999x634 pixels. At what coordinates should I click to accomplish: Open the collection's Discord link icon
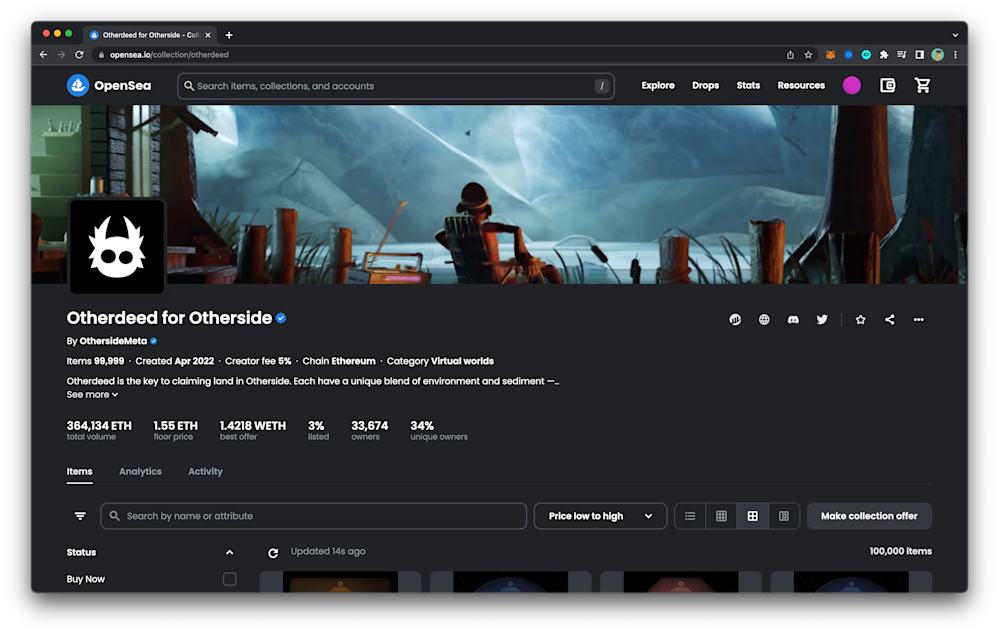[x=793, y=320]
